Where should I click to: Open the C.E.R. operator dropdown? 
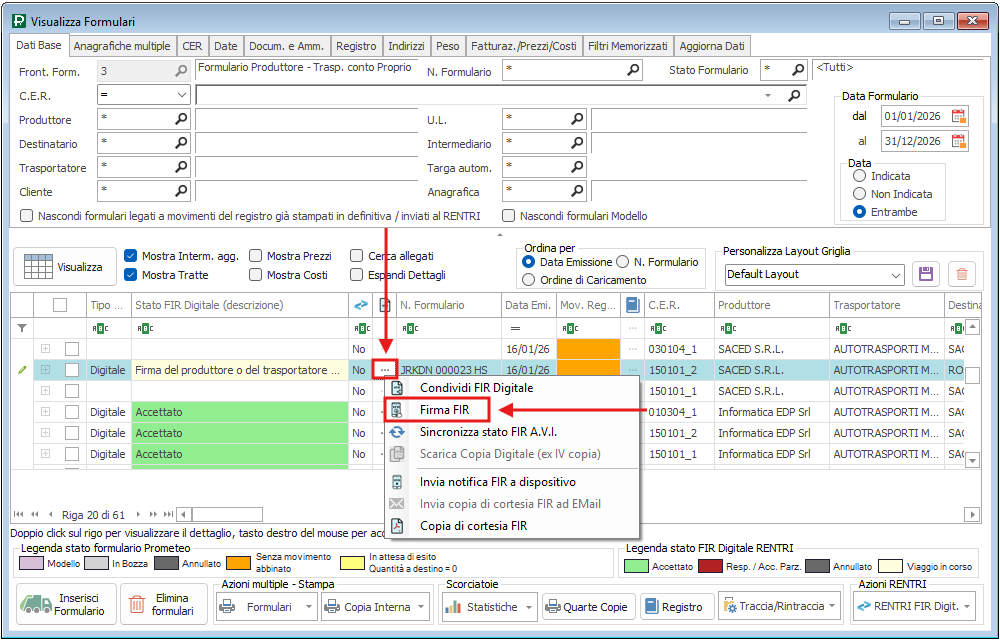coord(181,95)
